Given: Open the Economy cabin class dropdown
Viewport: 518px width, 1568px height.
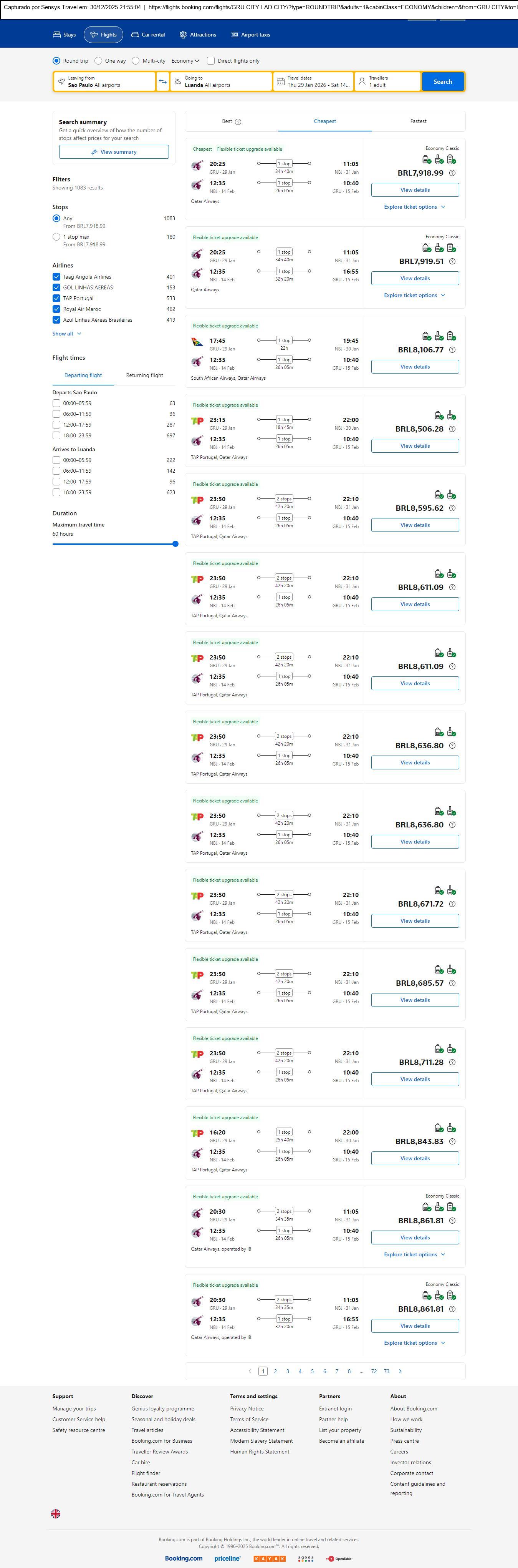Looking at the screenshot, I should (185, 61).
